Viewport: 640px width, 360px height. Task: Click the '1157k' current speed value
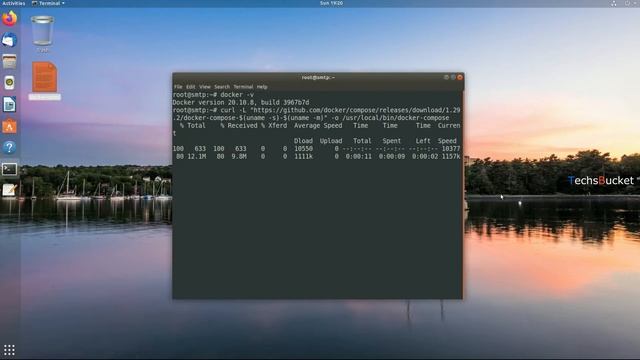451,156
